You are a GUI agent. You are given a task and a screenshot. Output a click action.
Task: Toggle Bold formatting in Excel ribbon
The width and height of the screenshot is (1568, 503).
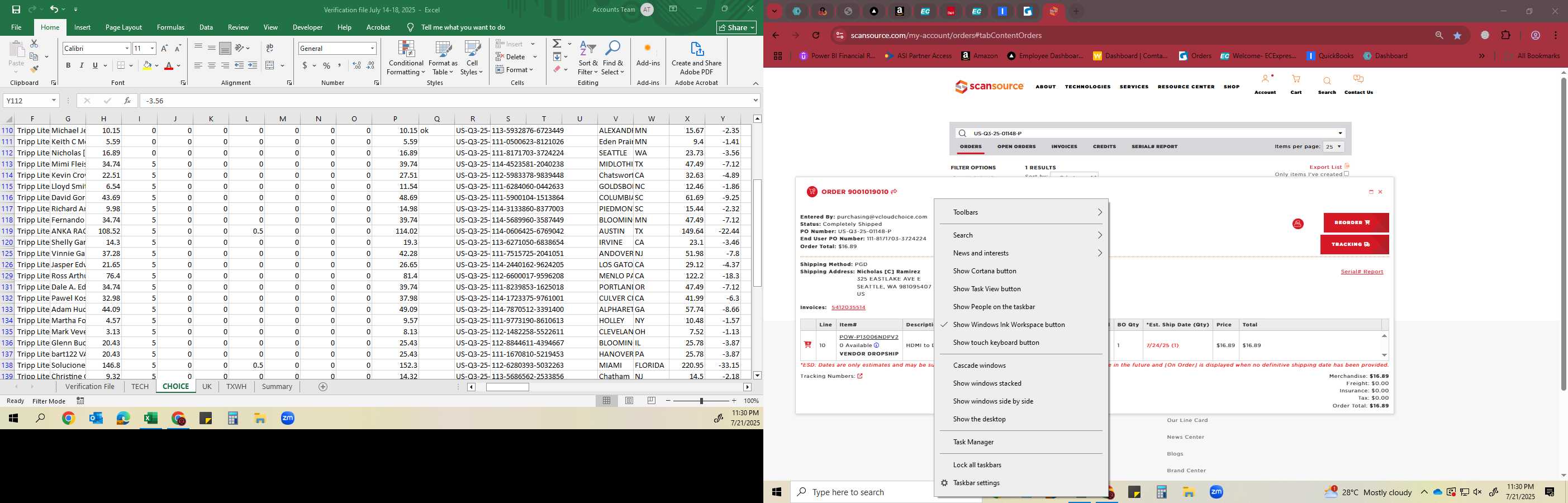pyautogui.click(x=68, y=65)
